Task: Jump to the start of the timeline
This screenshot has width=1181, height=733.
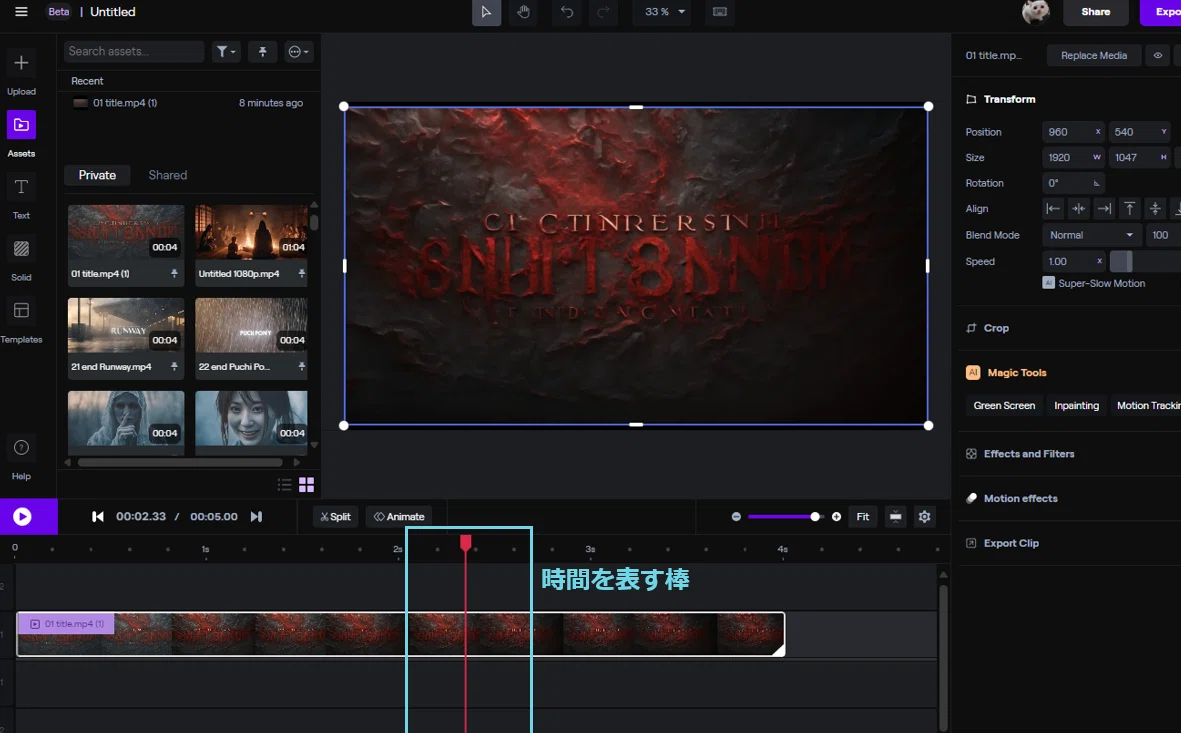Action: point(98,516)
